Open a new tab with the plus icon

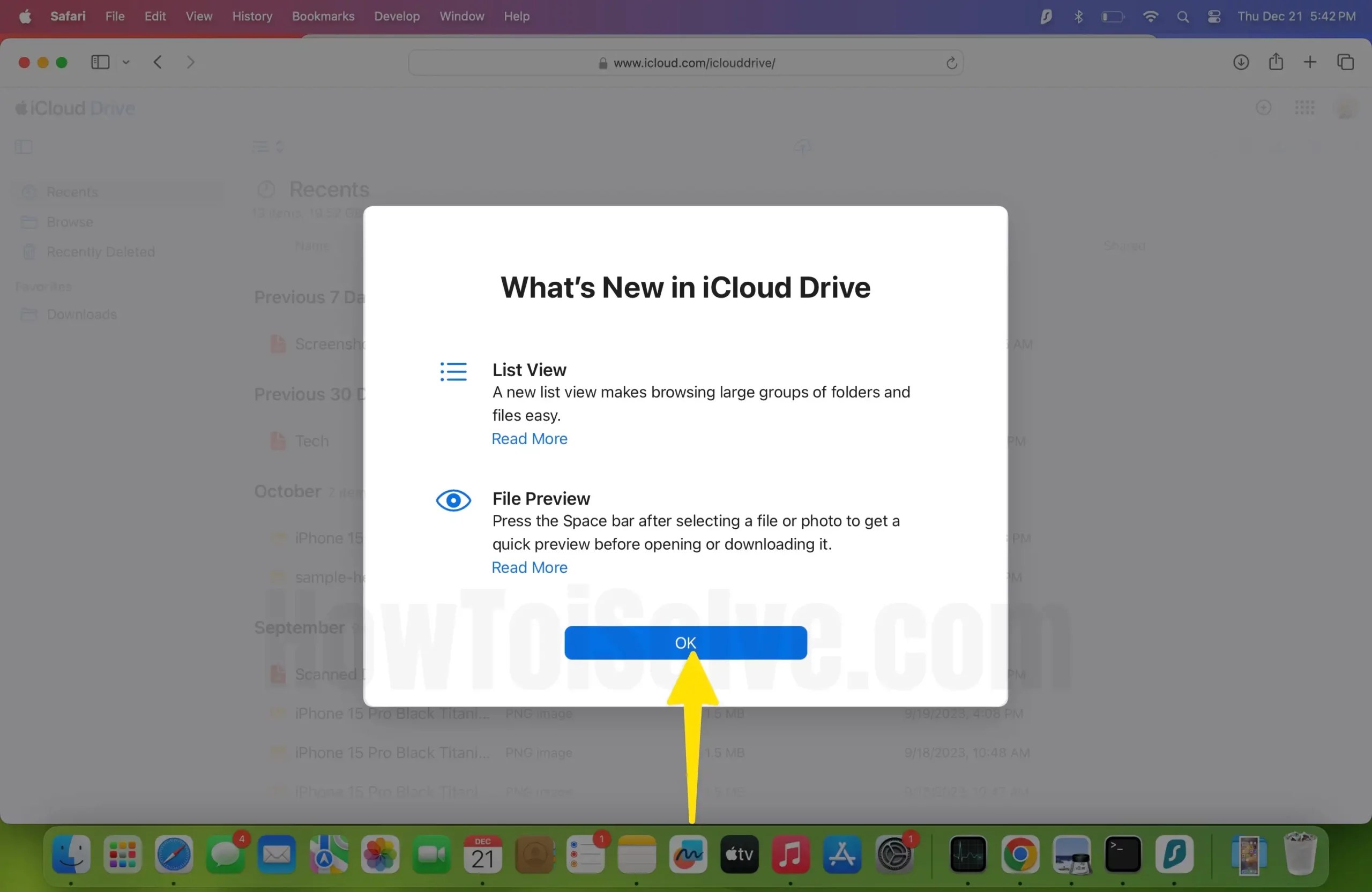coord(1309,62)
